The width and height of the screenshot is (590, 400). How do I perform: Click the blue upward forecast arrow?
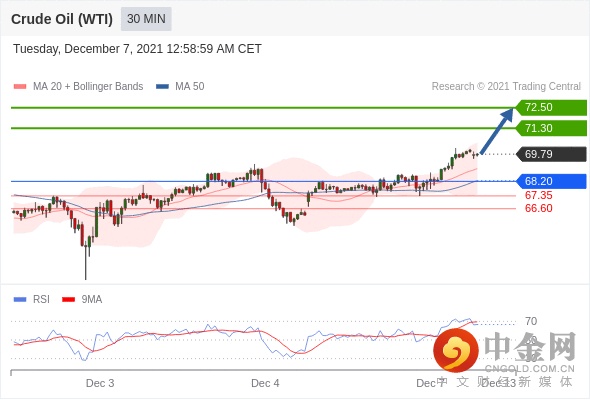497,131
